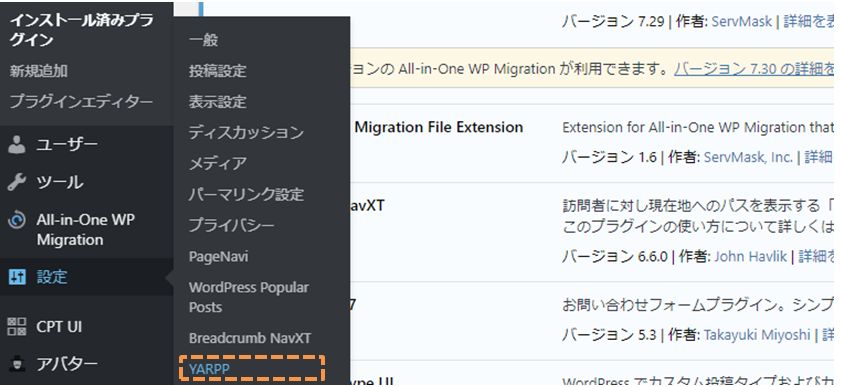The height and width of the screenshot is (387, 841).
Task: Click the バージョン 6.6.0 text
Action: pyautogui.click(x=615, y=256)
